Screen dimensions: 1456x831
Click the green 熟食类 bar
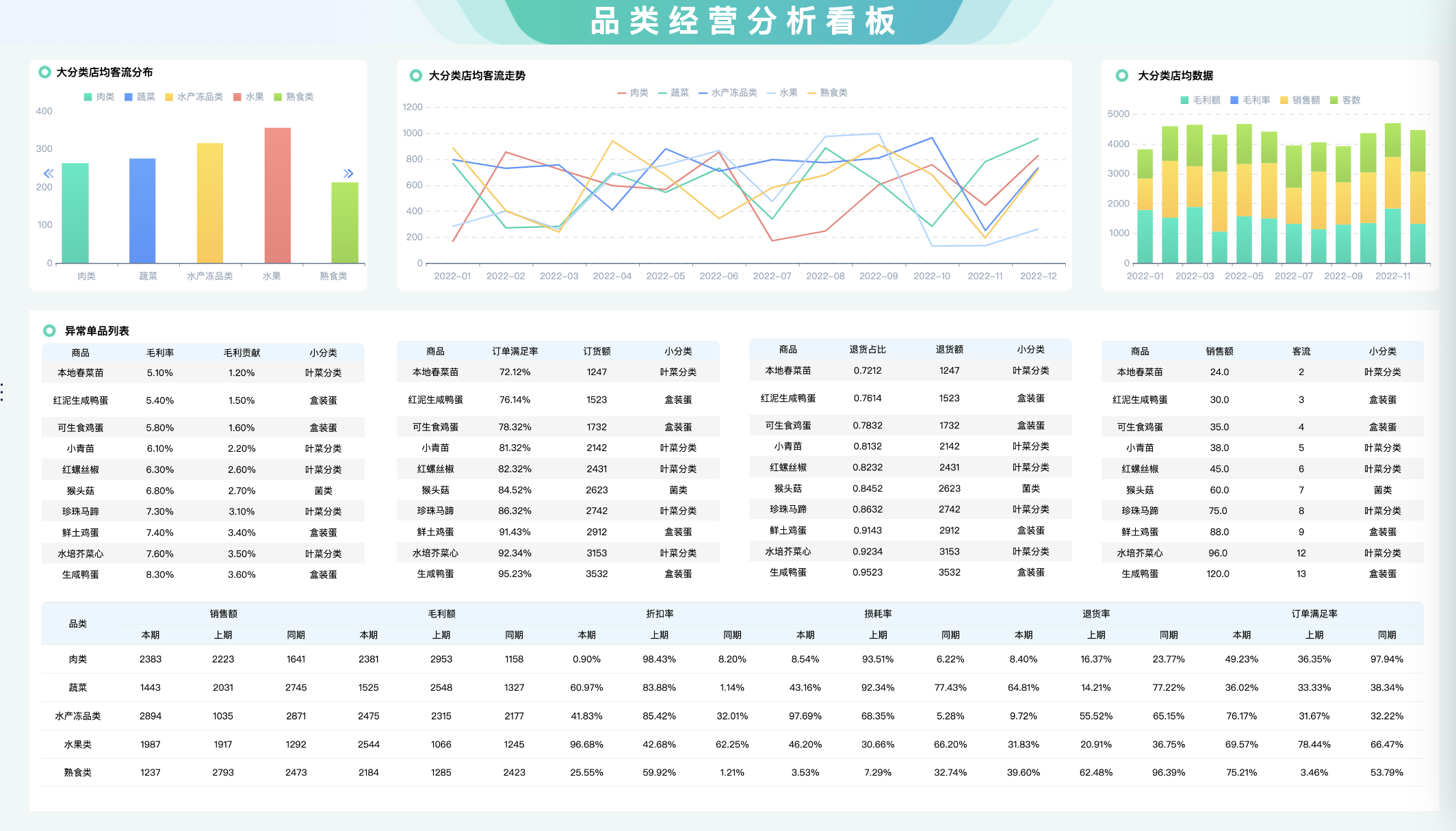(x=345, y=222)
